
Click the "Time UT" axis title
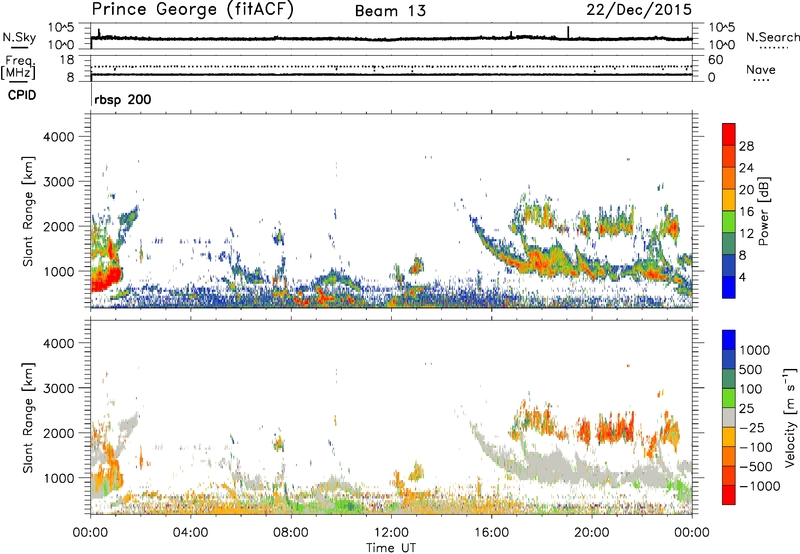point(391,548)
